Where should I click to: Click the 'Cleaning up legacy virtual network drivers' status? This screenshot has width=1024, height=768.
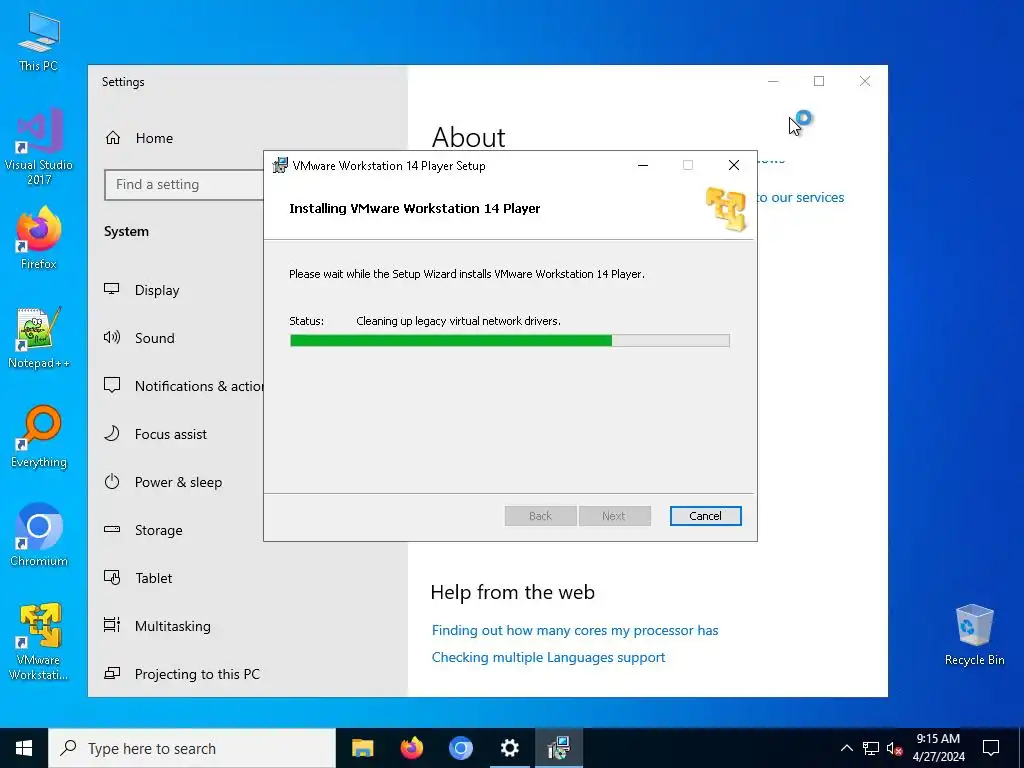(458, 321)
